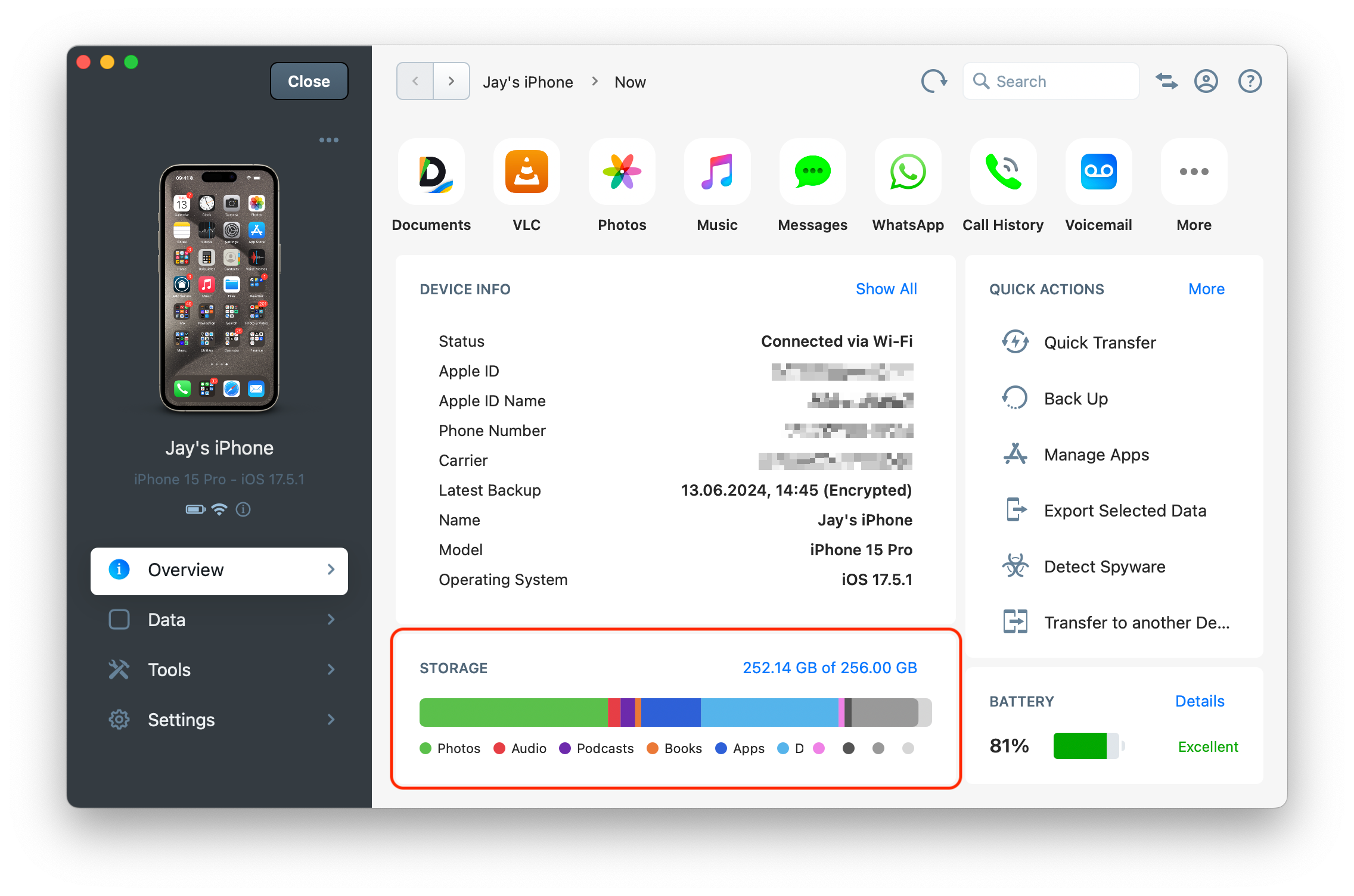This screenshot has height=896, width=1354.
Task: Click the Manage Apps icon
Action: 1015,454
